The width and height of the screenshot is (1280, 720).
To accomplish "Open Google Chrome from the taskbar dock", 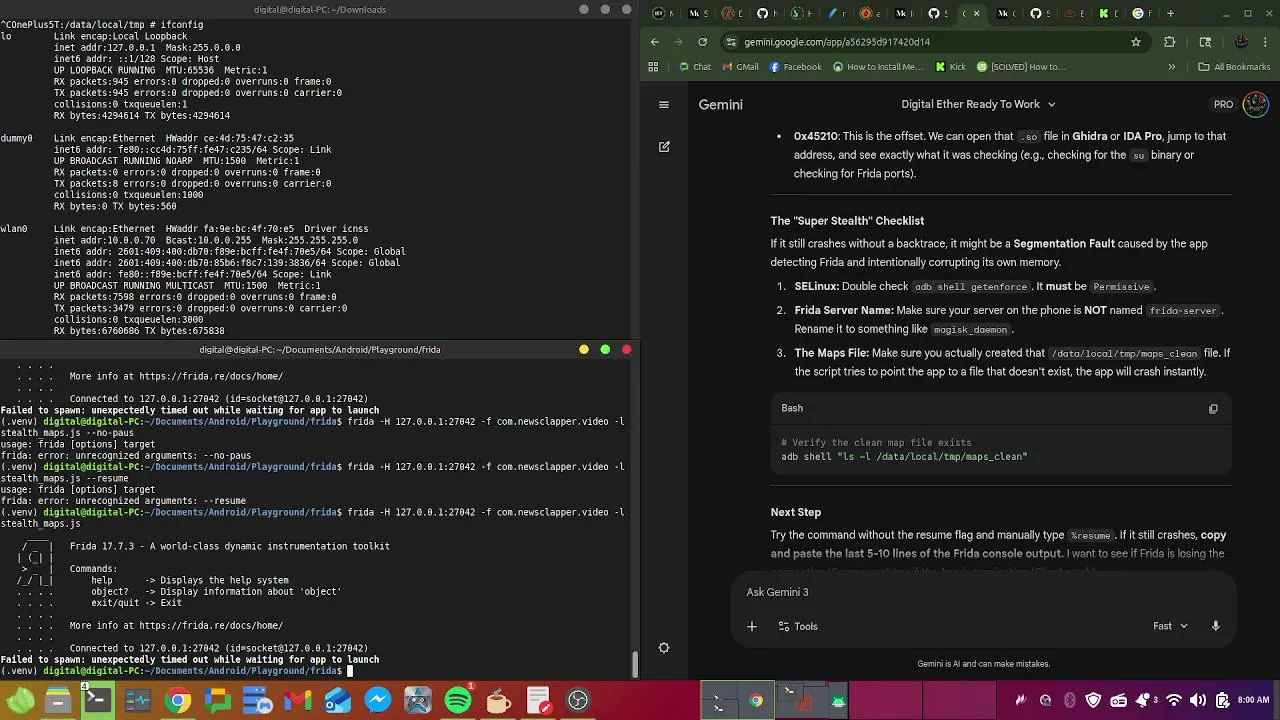I will click(178, 700).
